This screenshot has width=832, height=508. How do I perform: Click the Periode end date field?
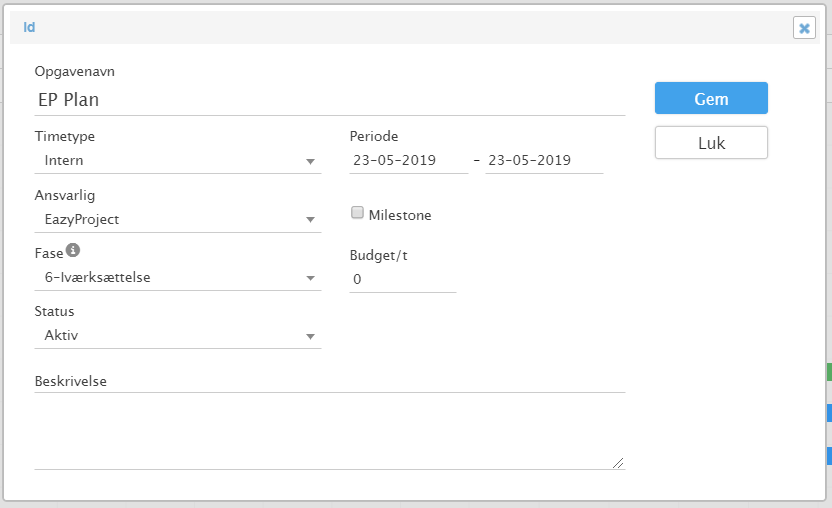click(544, 160)
